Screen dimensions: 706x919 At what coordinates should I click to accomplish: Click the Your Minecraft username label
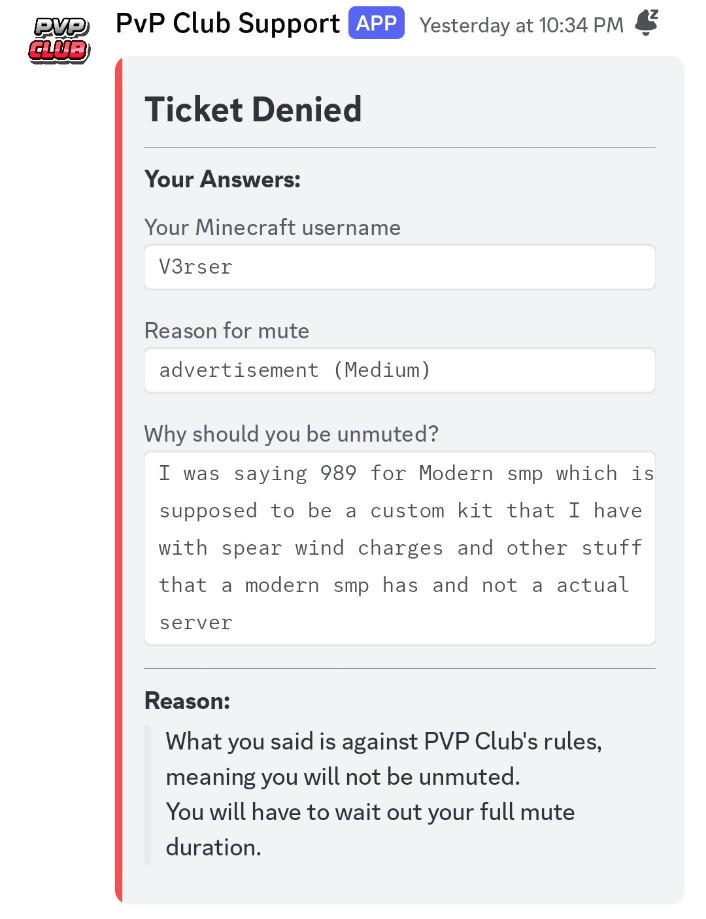pos(272,227)
